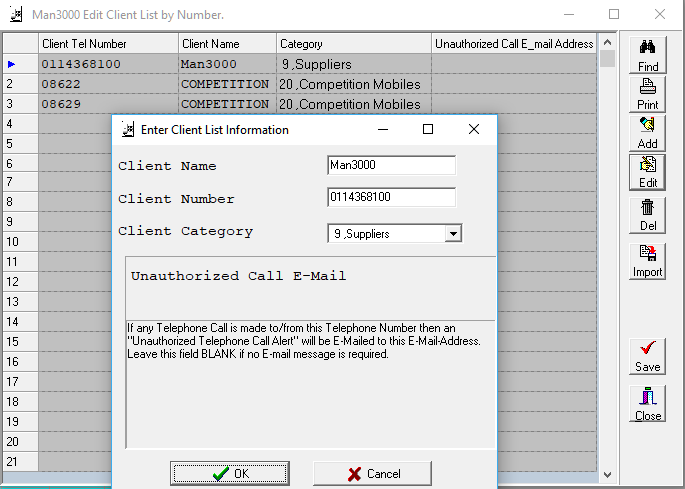Close the Enter Client List Information dialog

[x=474, y=129]
